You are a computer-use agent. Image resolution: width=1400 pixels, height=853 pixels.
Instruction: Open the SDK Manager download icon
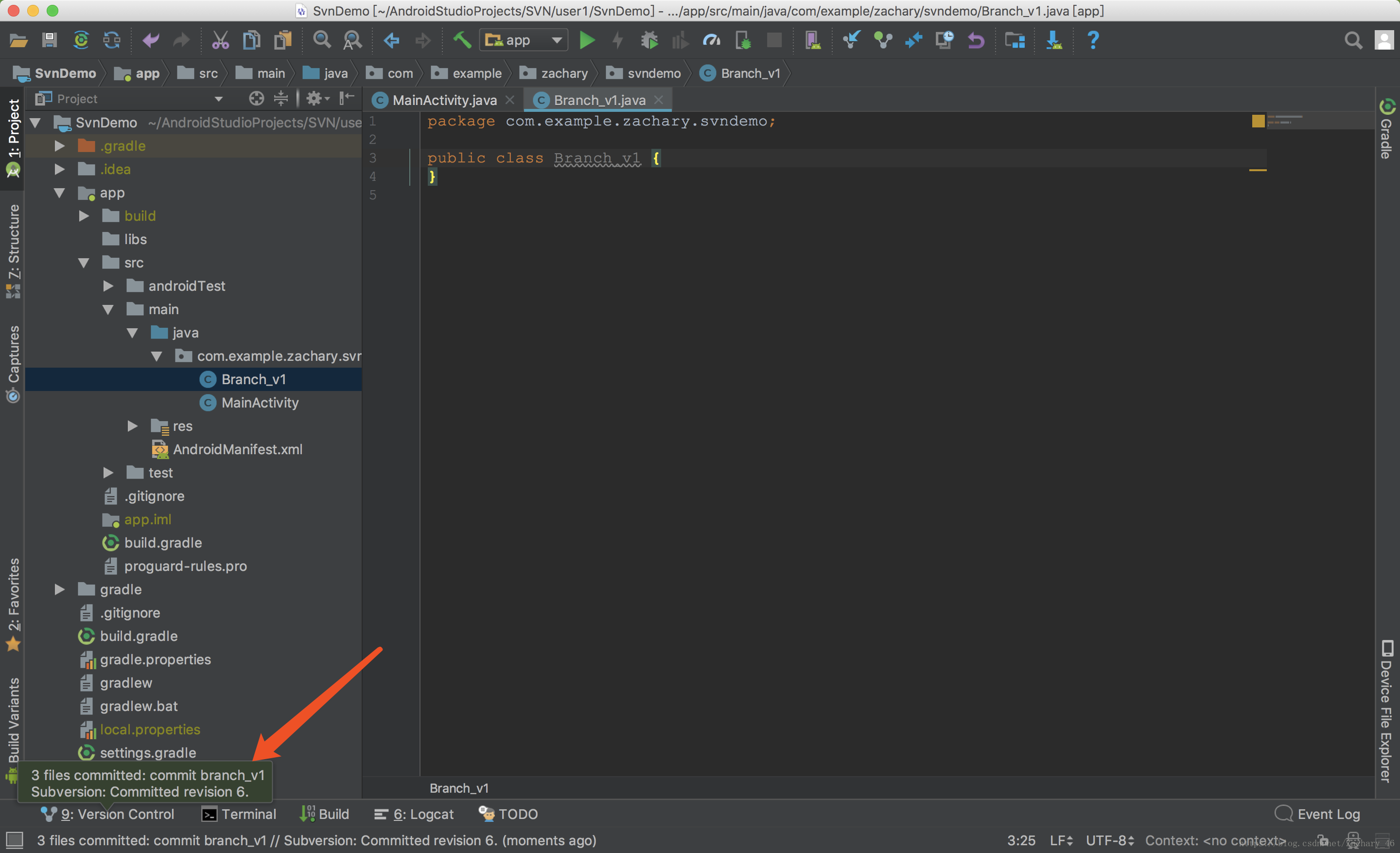1054,40
